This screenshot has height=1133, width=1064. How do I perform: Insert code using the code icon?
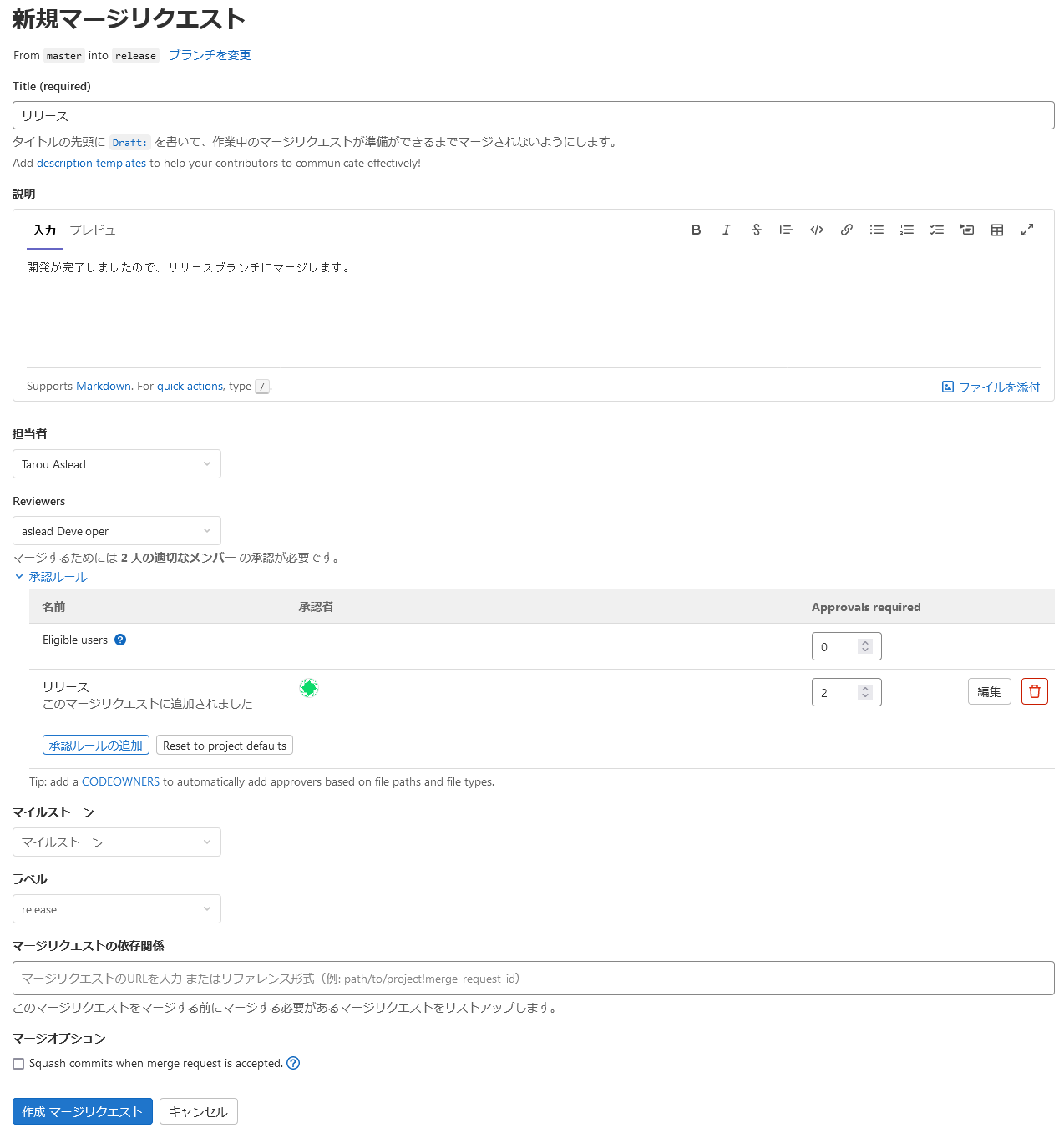tap(817, 230)
